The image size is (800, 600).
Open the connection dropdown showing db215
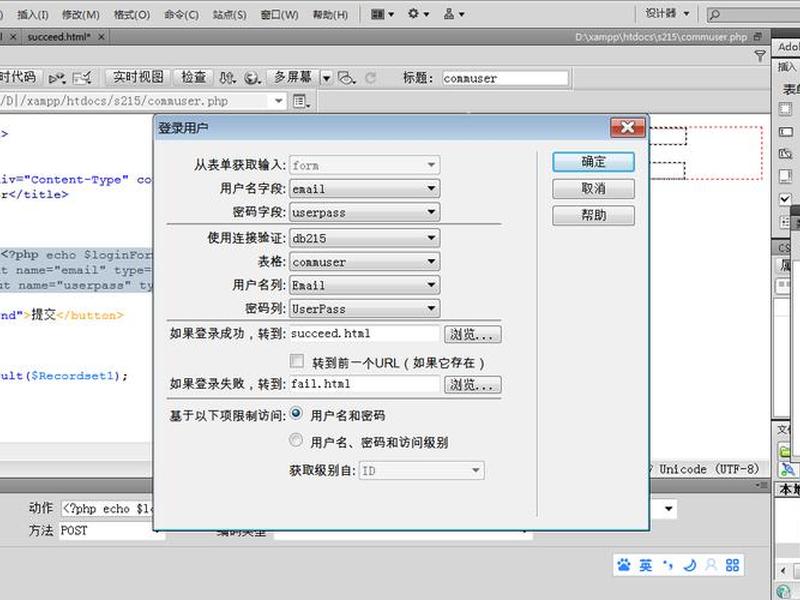(x=364, y=238)
